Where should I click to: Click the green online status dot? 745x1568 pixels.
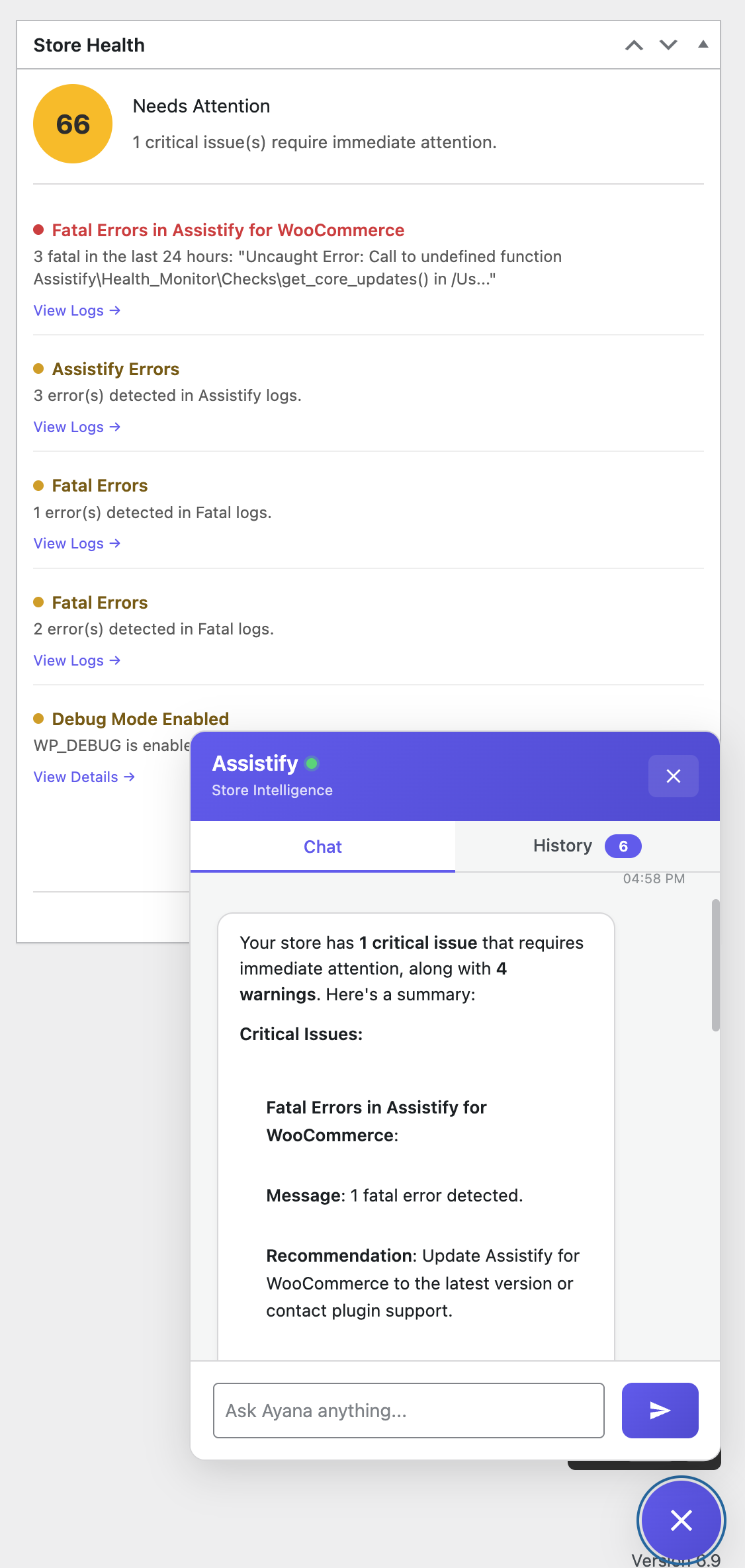coord(312,763)
